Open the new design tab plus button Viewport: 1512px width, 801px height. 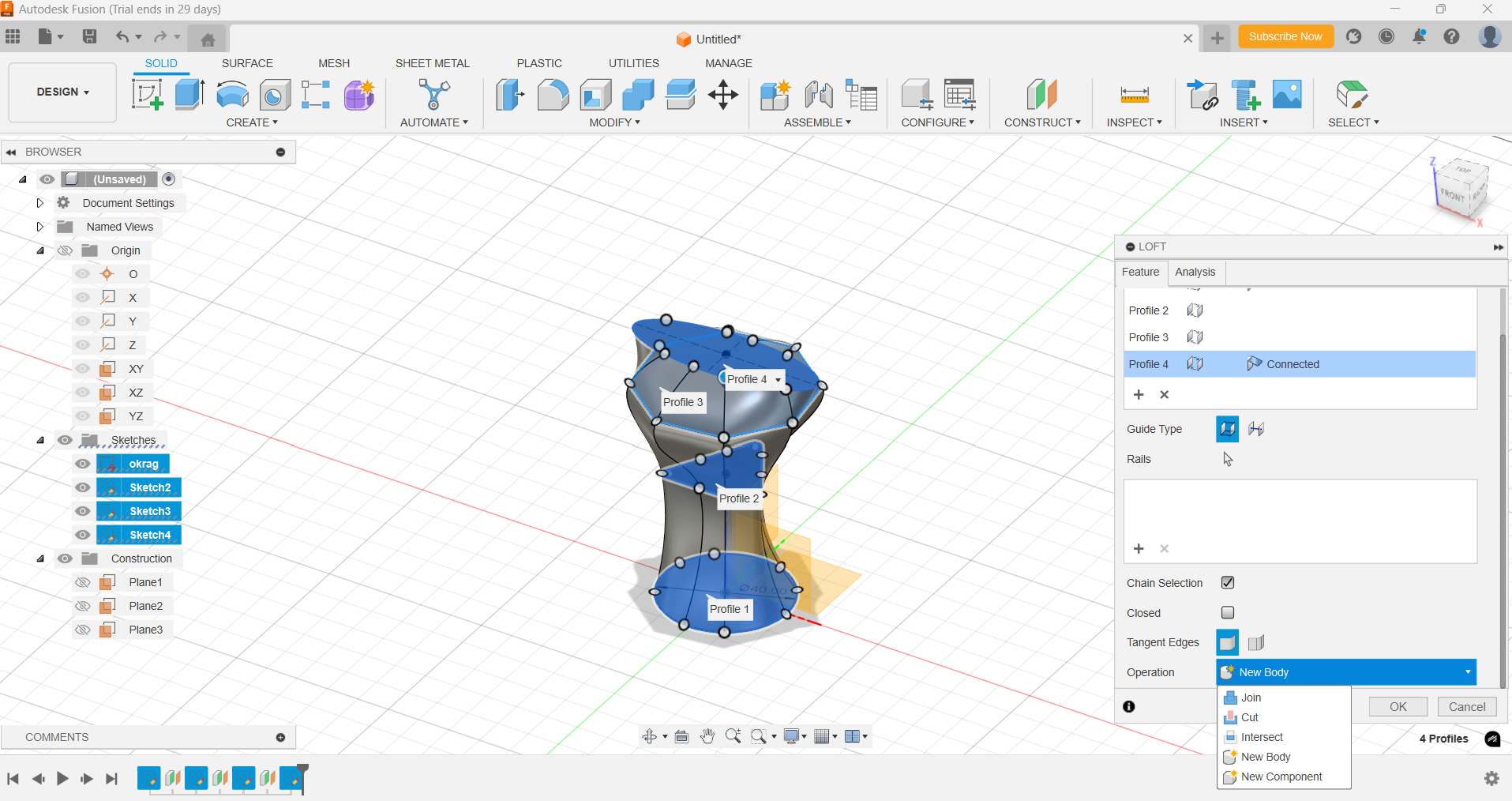click(x=1217, y=38)
